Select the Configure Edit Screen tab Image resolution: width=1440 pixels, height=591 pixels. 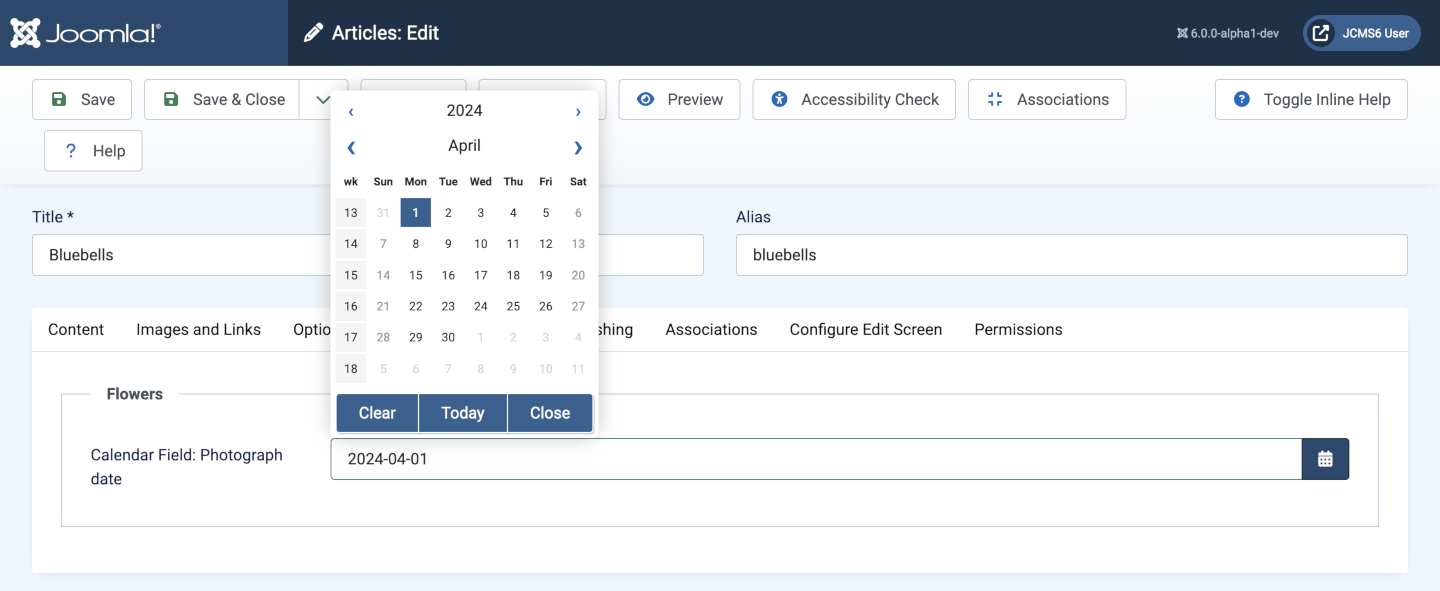click(866, 329)
